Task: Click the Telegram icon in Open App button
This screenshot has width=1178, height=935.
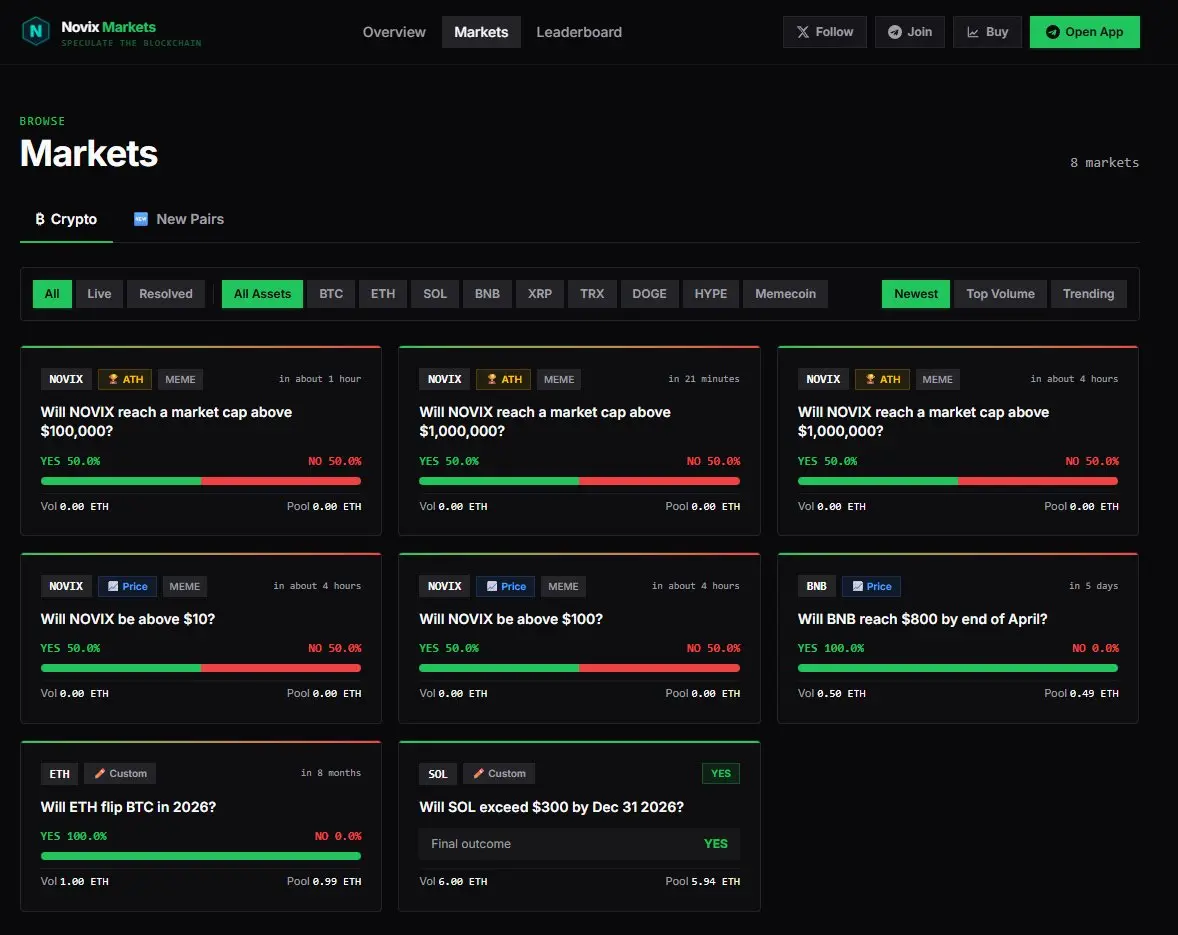Action: click(1053, 32)
